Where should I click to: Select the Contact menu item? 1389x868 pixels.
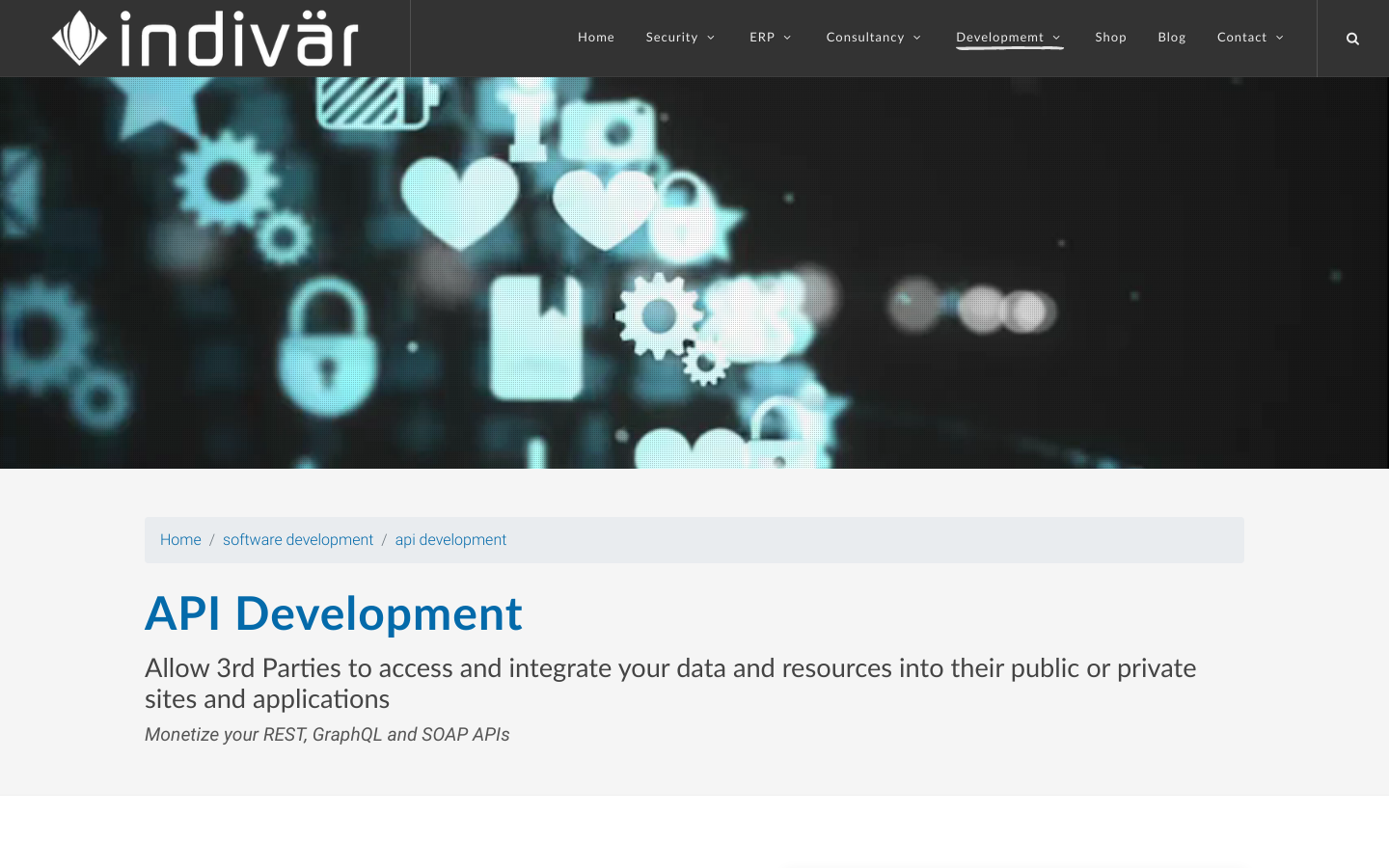coord(1242,38)
